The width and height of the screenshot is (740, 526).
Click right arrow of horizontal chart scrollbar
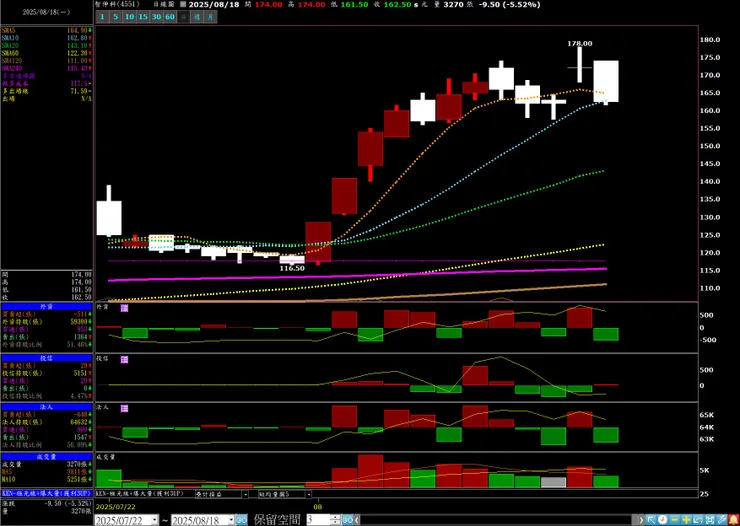[641, 520]
